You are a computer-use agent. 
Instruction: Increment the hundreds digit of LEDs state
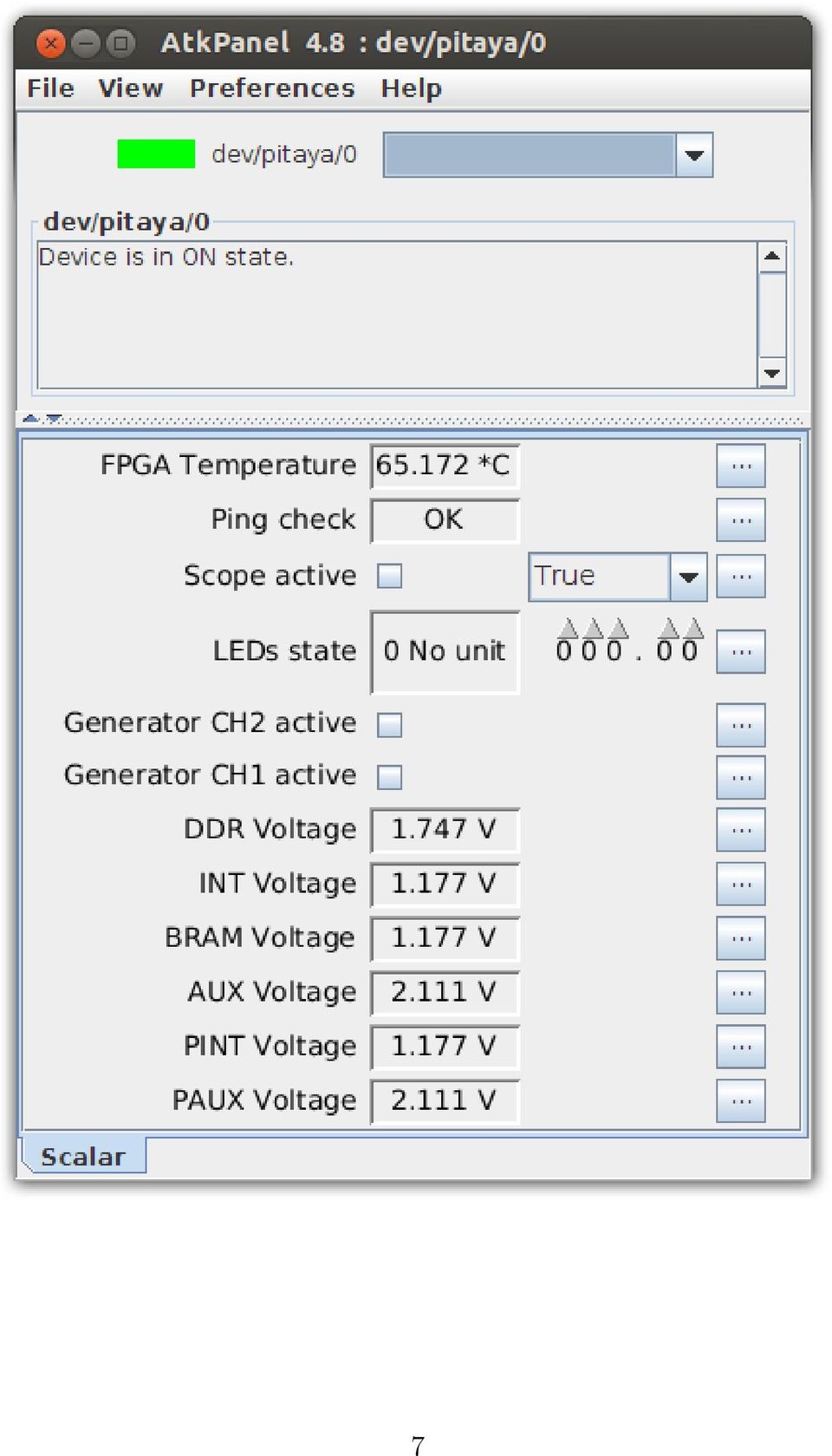coord(568,628)
